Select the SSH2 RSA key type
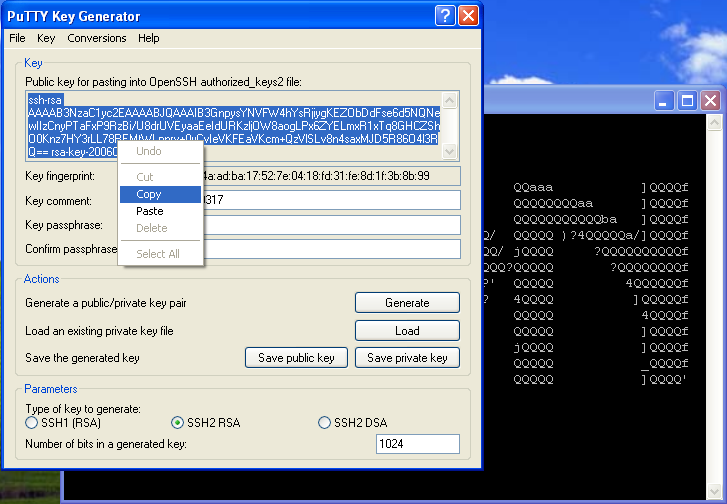This screenshot has height=504, width=727. tap(177, 422)
